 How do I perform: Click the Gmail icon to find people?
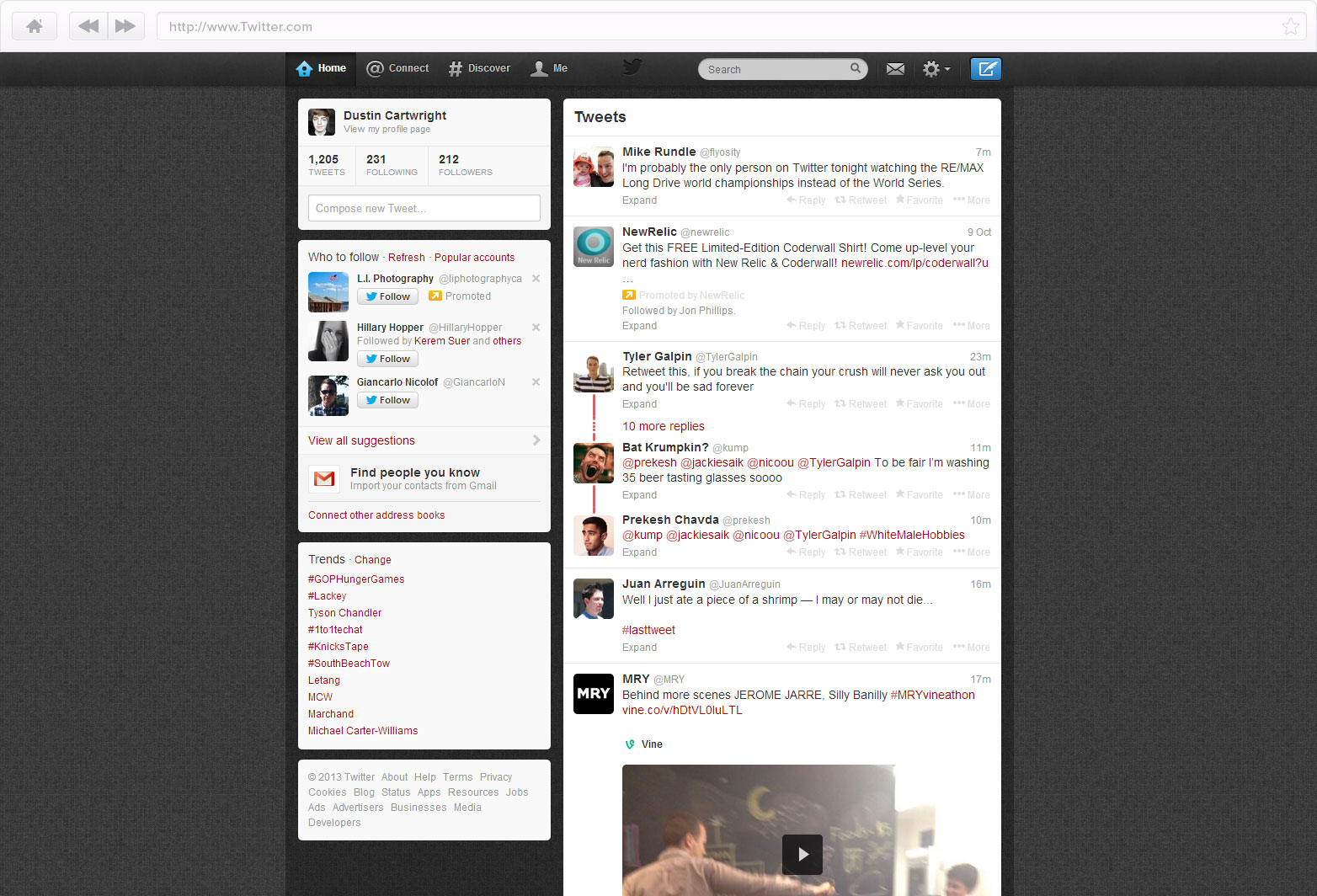[324, 478]
